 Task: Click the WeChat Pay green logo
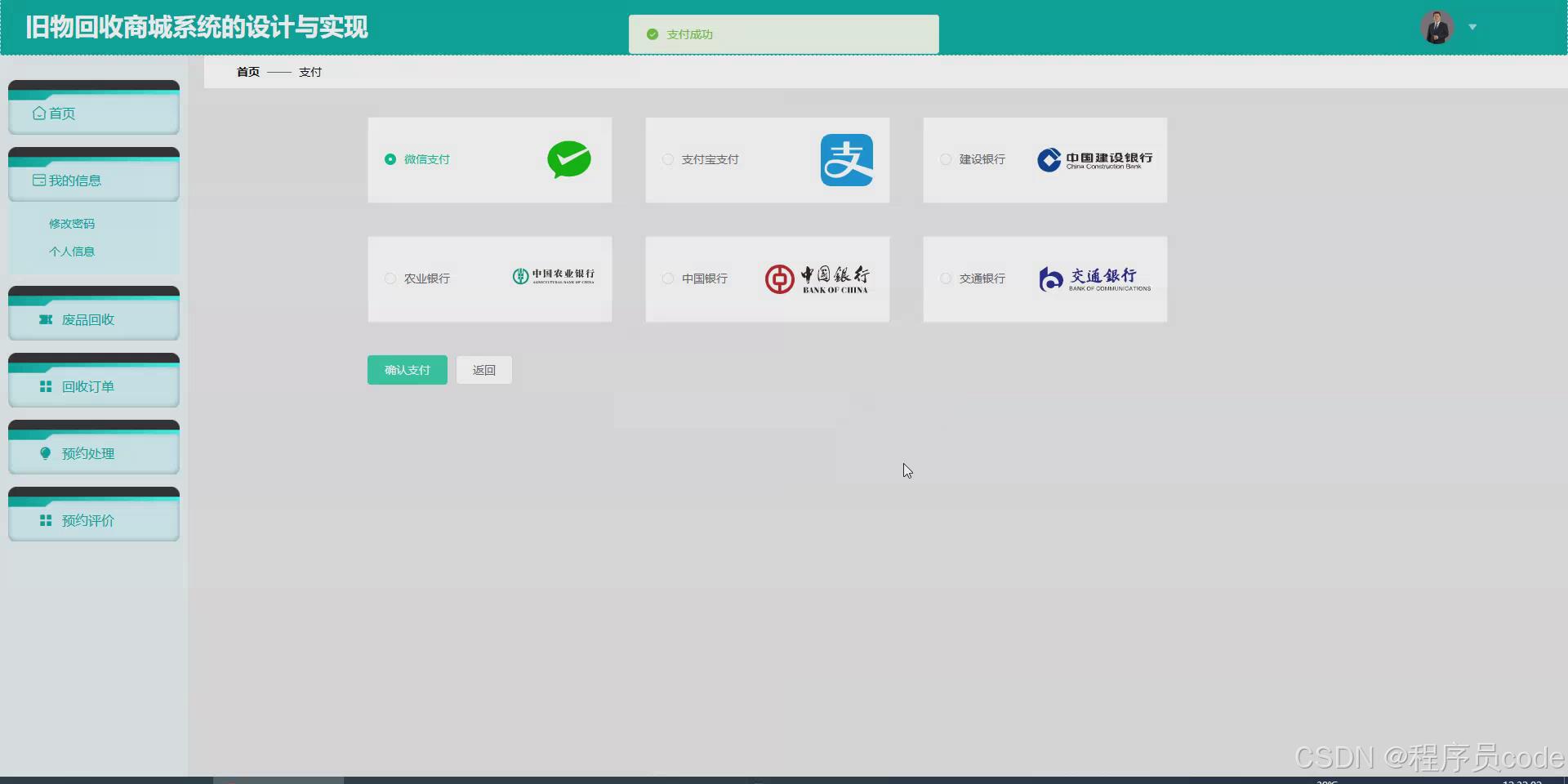569,159
